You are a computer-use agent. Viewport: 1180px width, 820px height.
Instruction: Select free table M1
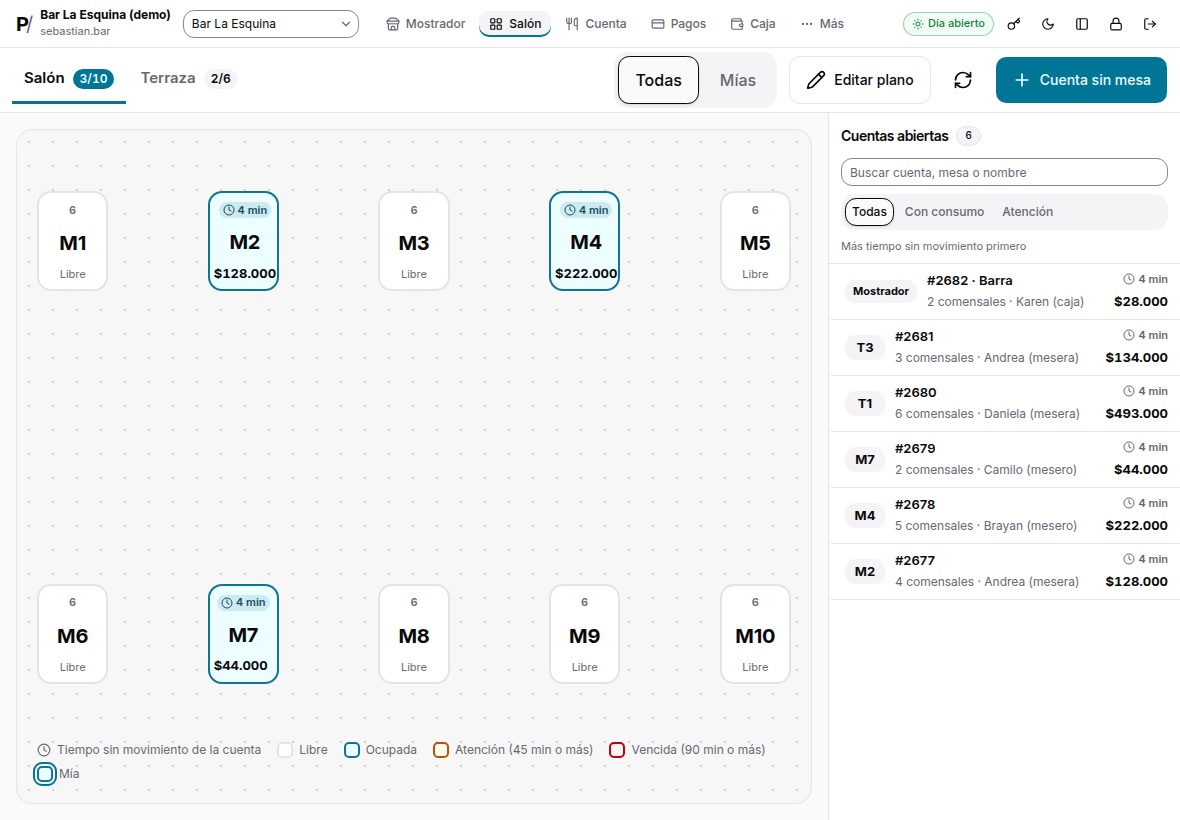coord(73,241)
